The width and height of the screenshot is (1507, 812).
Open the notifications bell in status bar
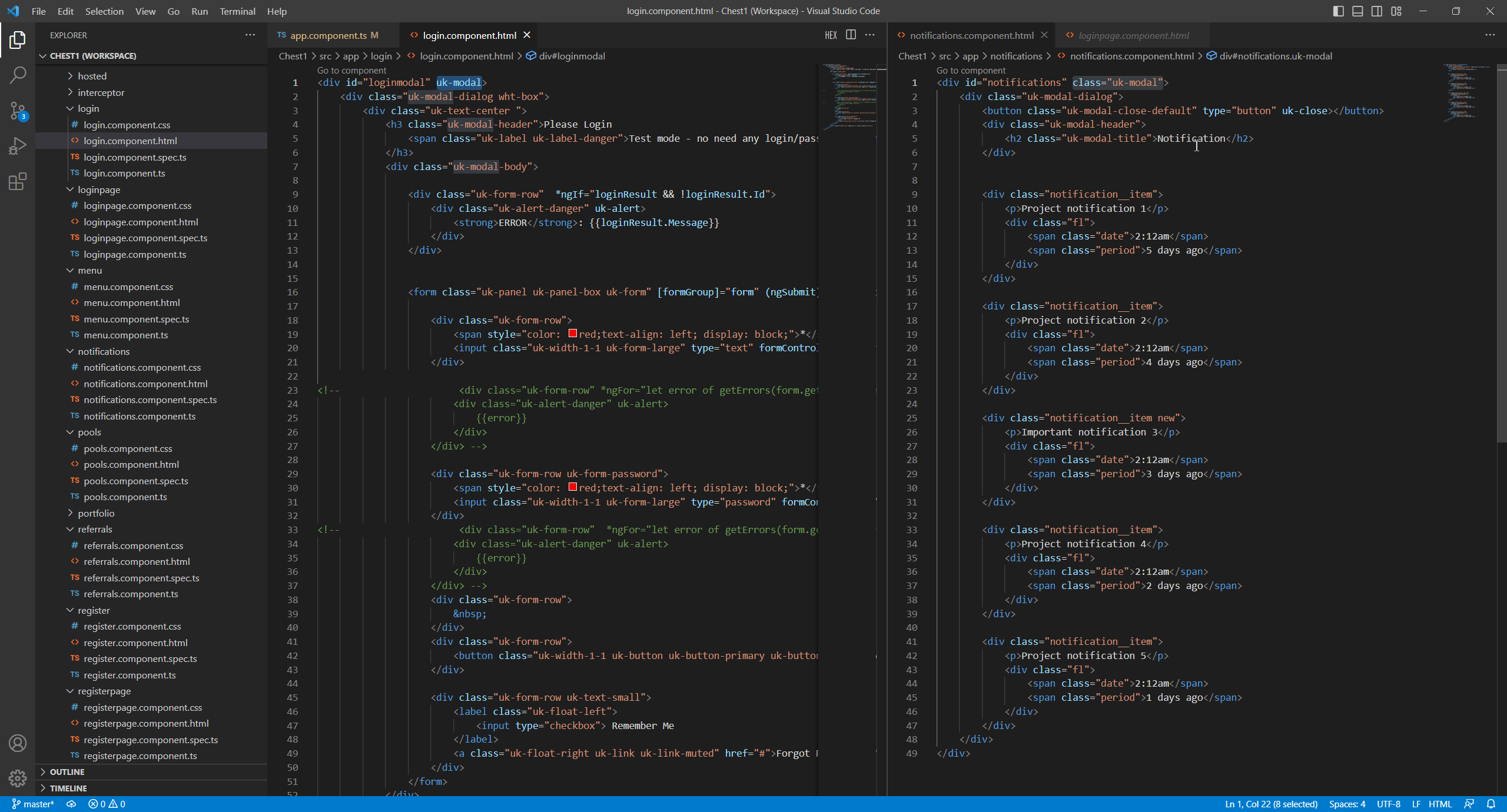pyautogui.click(x=1491, y=804)
